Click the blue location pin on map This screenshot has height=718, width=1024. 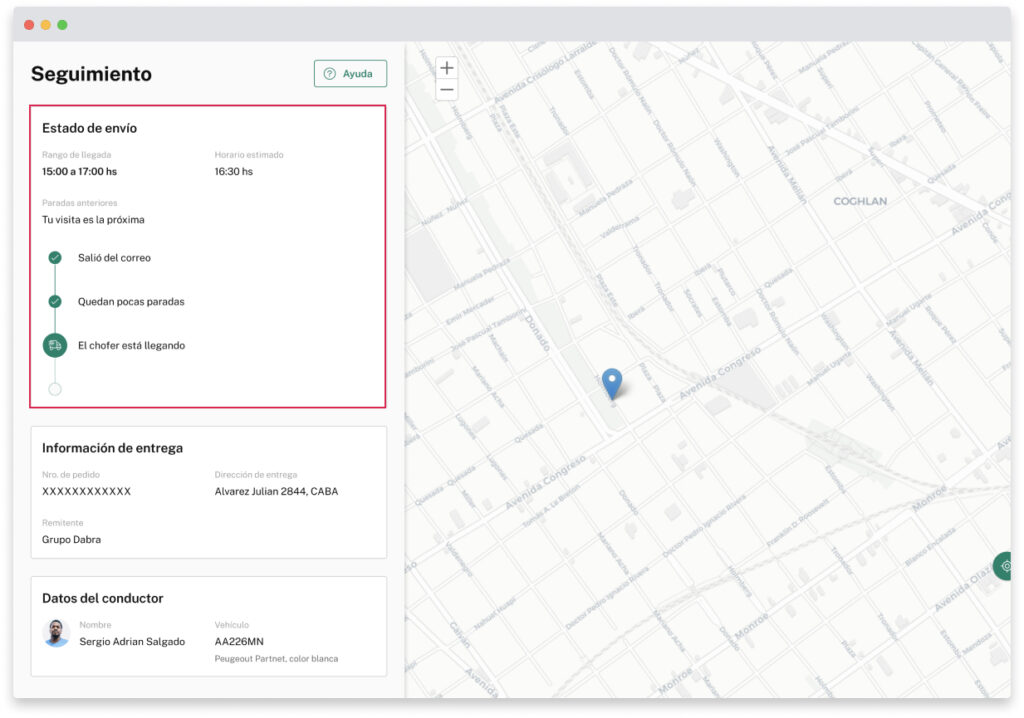(612, 383)
